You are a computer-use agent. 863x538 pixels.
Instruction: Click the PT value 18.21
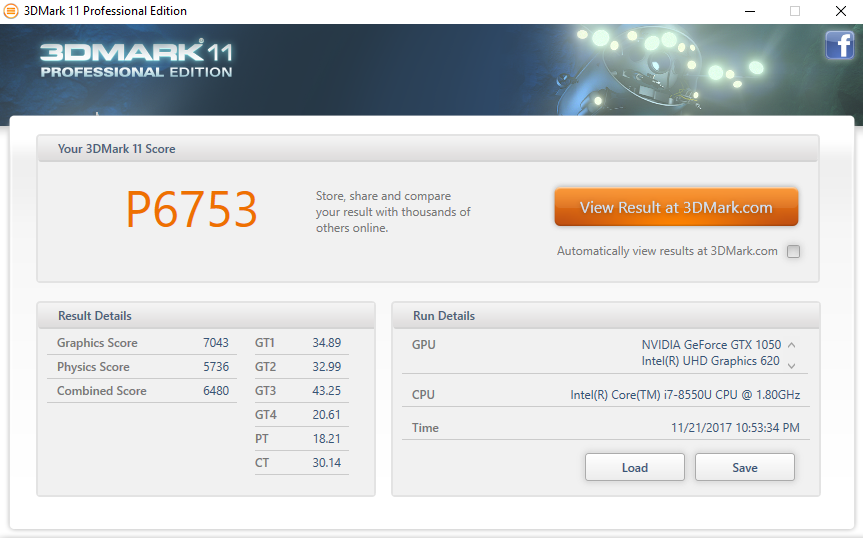coord(326,439)
